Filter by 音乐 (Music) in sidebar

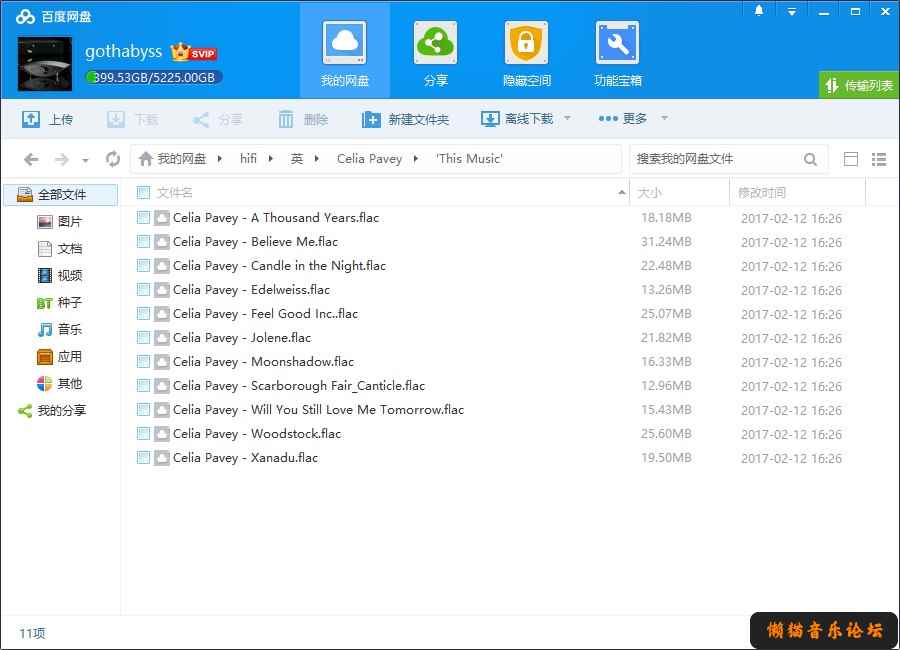(x=60, y=330)
